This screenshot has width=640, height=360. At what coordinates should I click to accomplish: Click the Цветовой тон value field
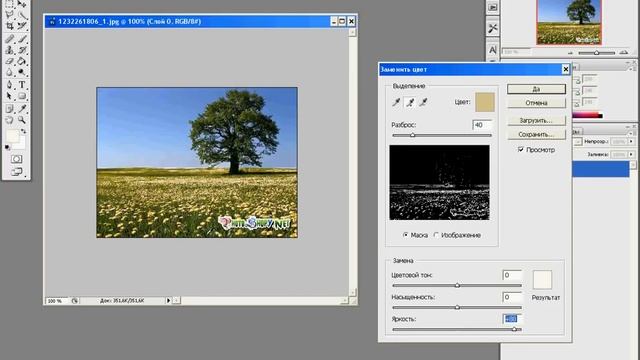coord(512,275)
